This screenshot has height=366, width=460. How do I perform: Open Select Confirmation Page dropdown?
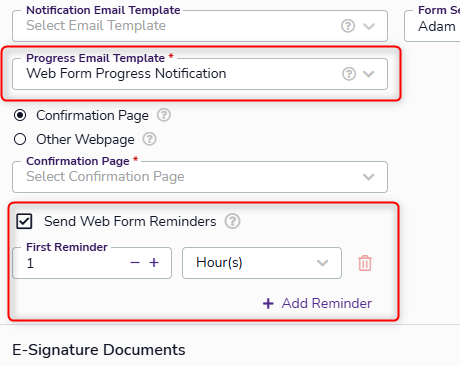[200, 177]
